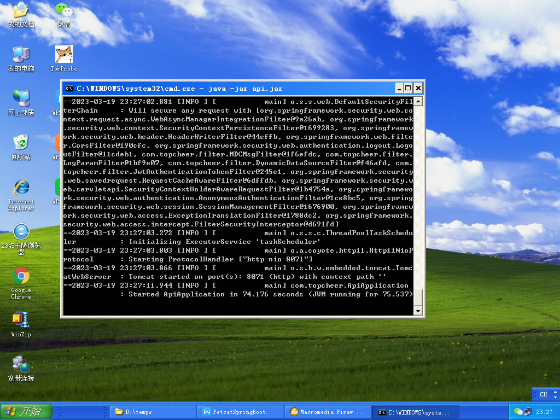Click the cmd.exe taskbar button
The height and width of the screenshot is (420, 560).
tap(416, 412)
